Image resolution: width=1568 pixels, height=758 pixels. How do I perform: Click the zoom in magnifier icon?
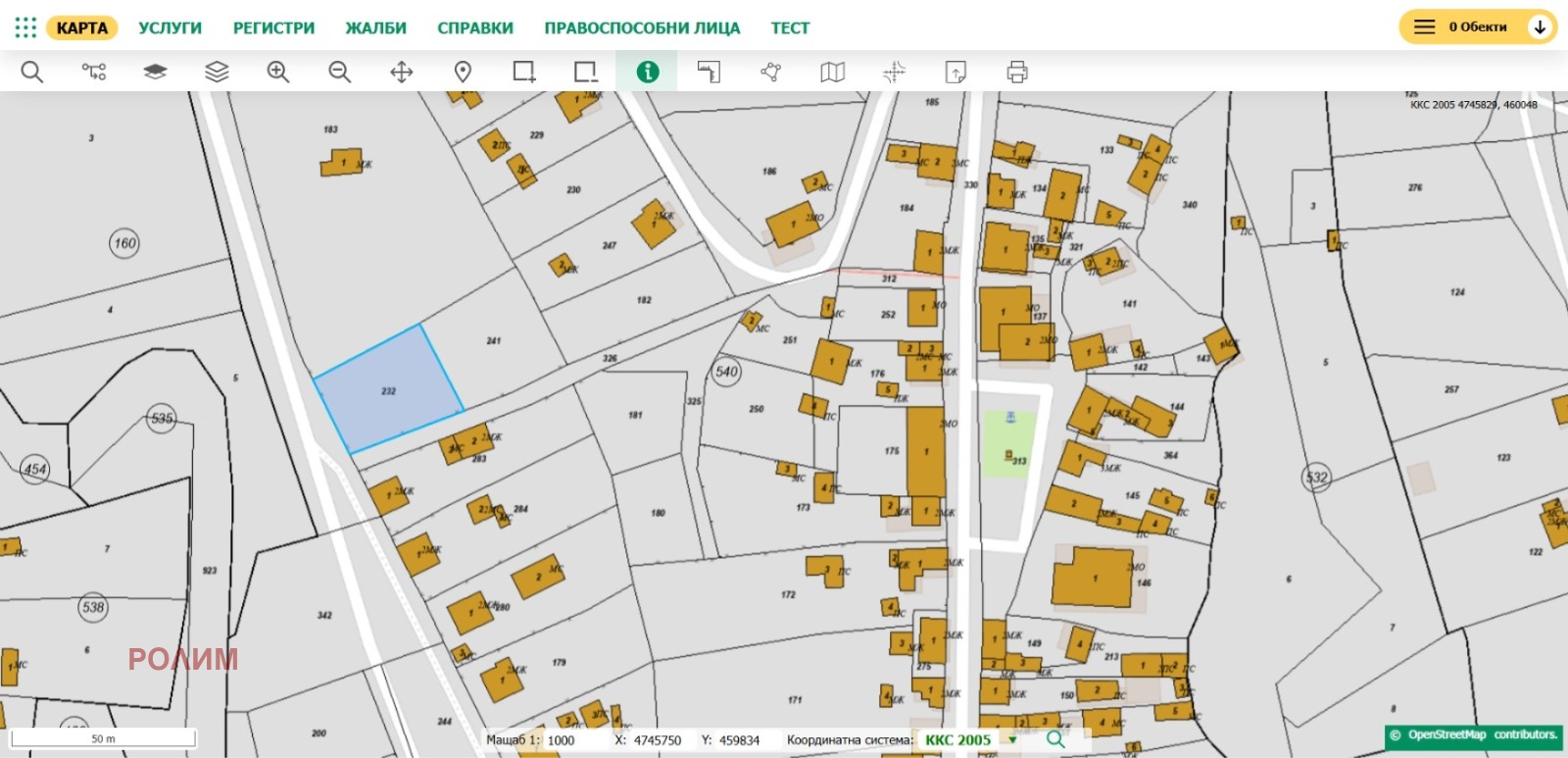(278, 72)
